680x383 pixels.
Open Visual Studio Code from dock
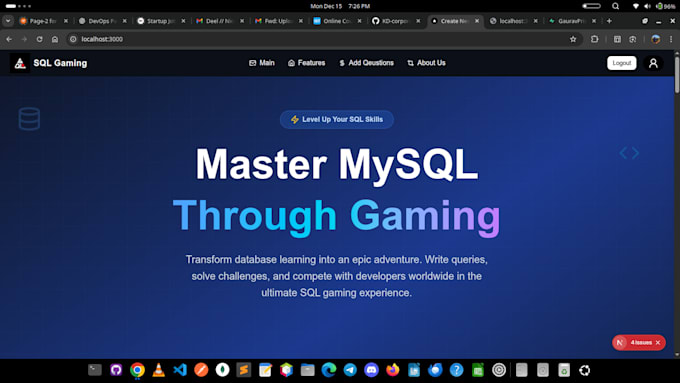pyautogui.click(x=180, y=370)
